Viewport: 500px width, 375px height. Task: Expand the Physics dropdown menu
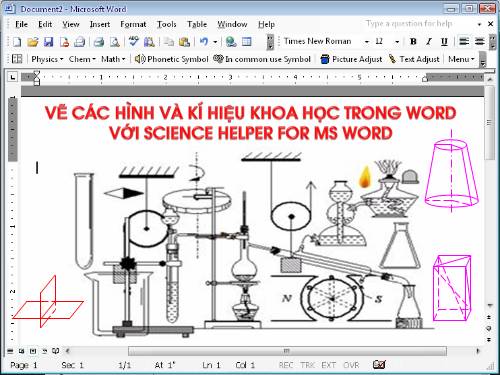pos(47,59)
